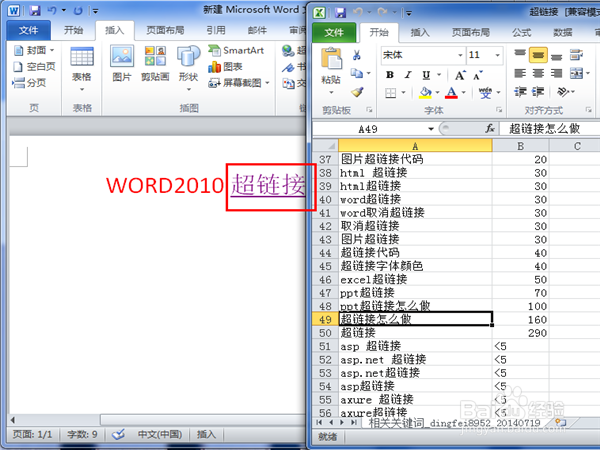Viewport: 600px width, 450px height.
Task: Switch to Word Home (开始) tab
Action: point(73,30)
